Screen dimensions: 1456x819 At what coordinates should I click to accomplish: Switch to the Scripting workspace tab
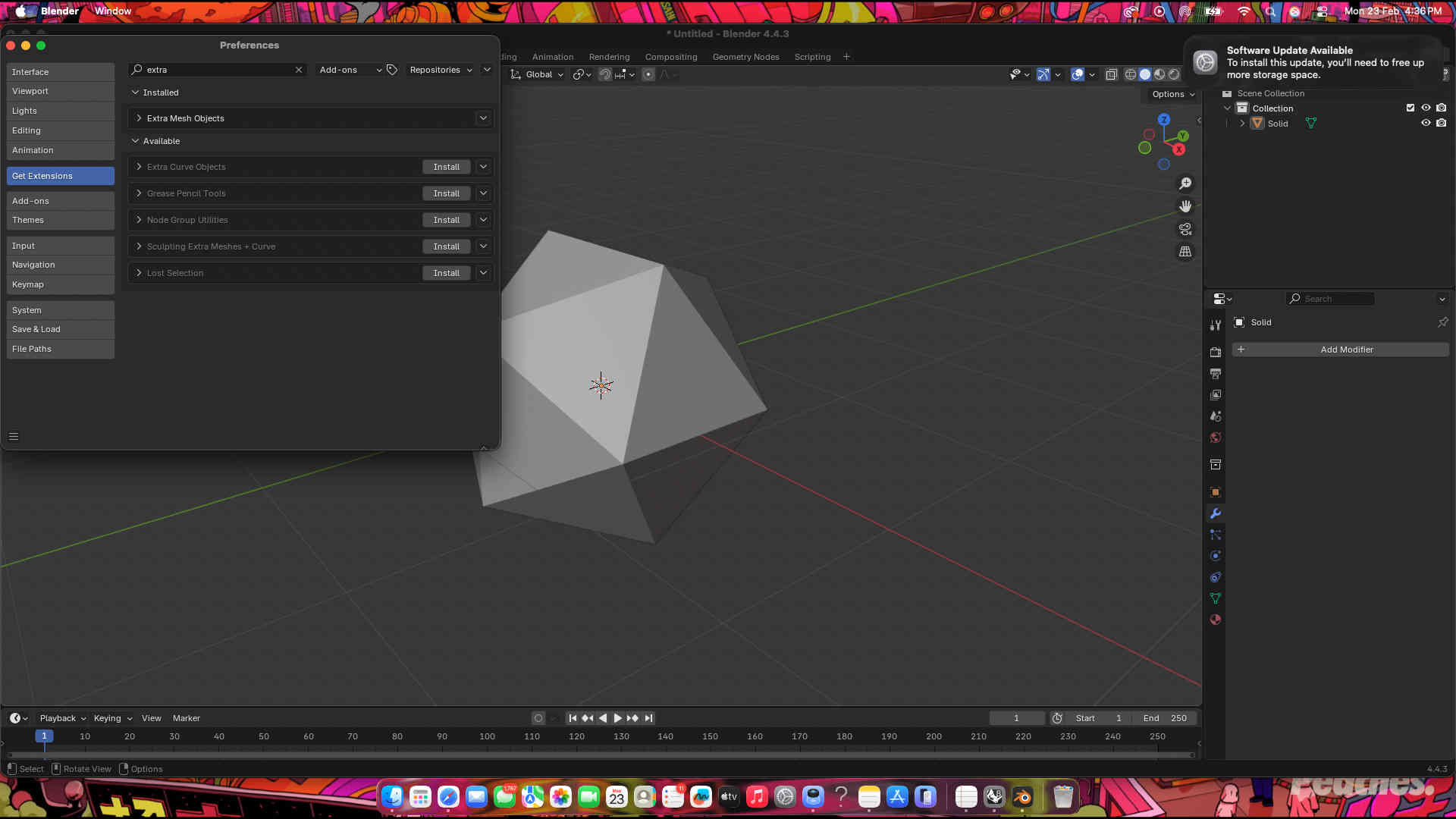pos(812,57)
